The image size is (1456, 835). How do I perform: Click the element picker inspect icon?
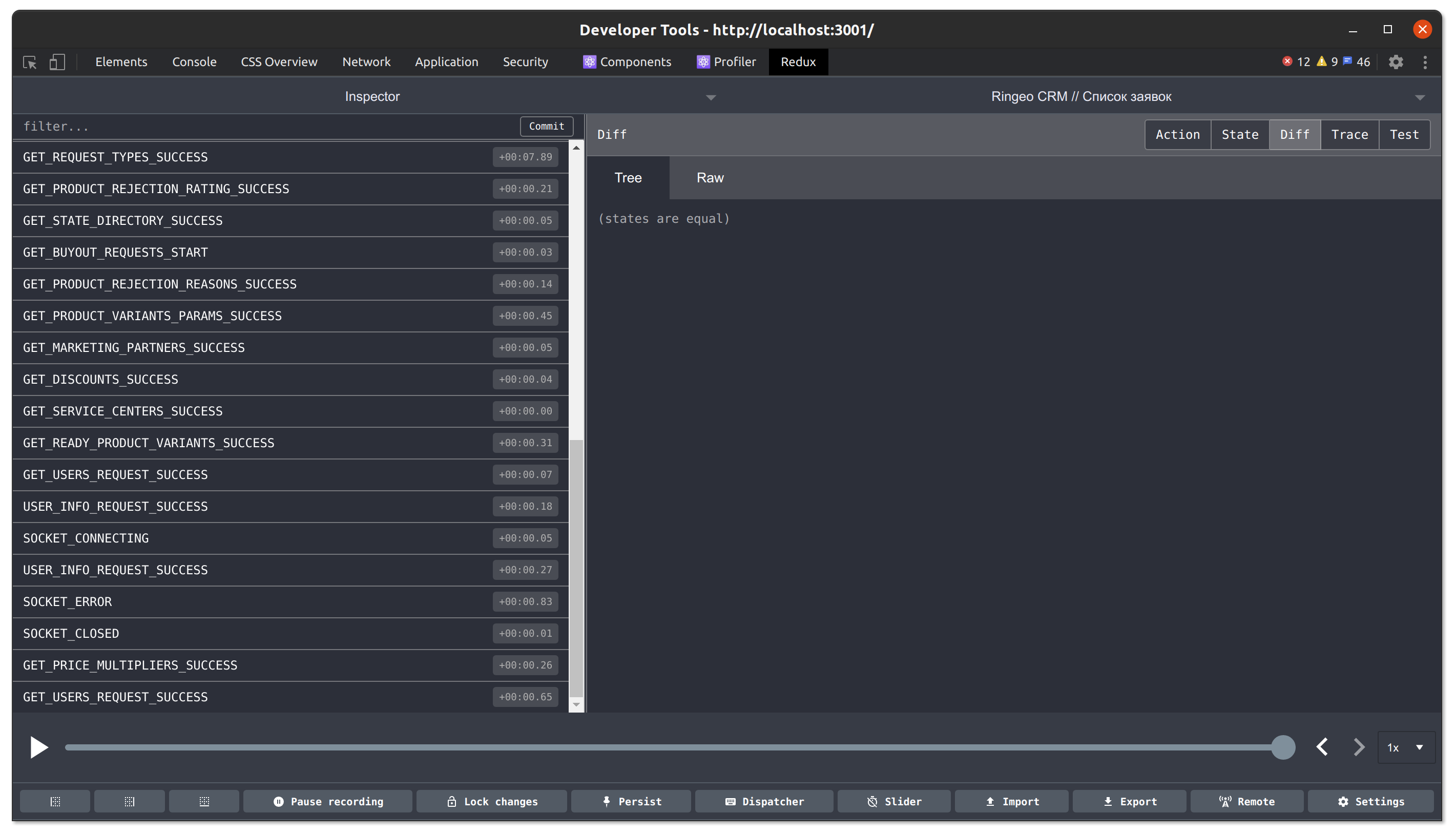point(30,62)
